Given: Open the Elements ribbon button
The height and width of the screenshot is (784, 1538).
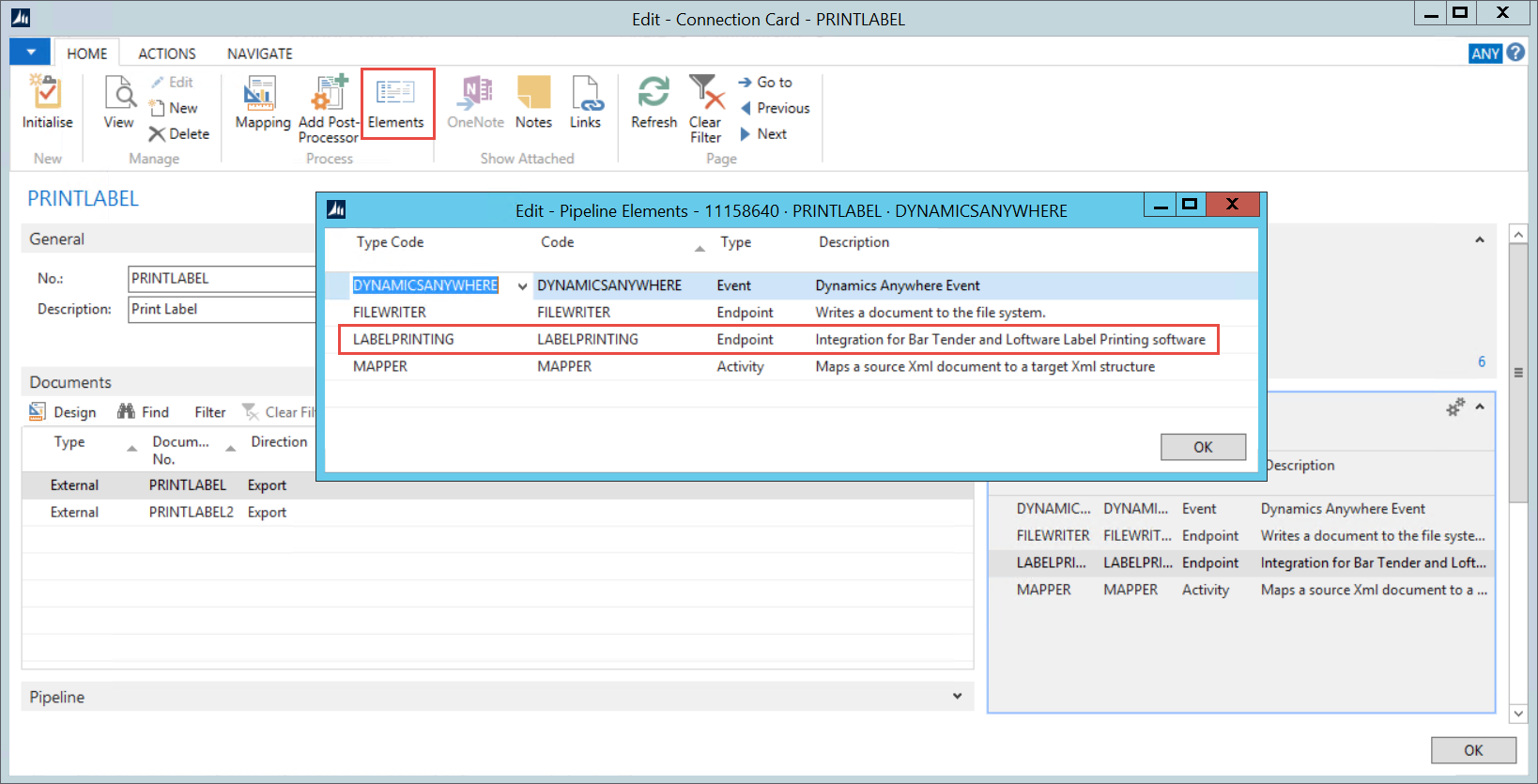Looking at the screenshot, I should pyautogui.click(x=396, y=103).
